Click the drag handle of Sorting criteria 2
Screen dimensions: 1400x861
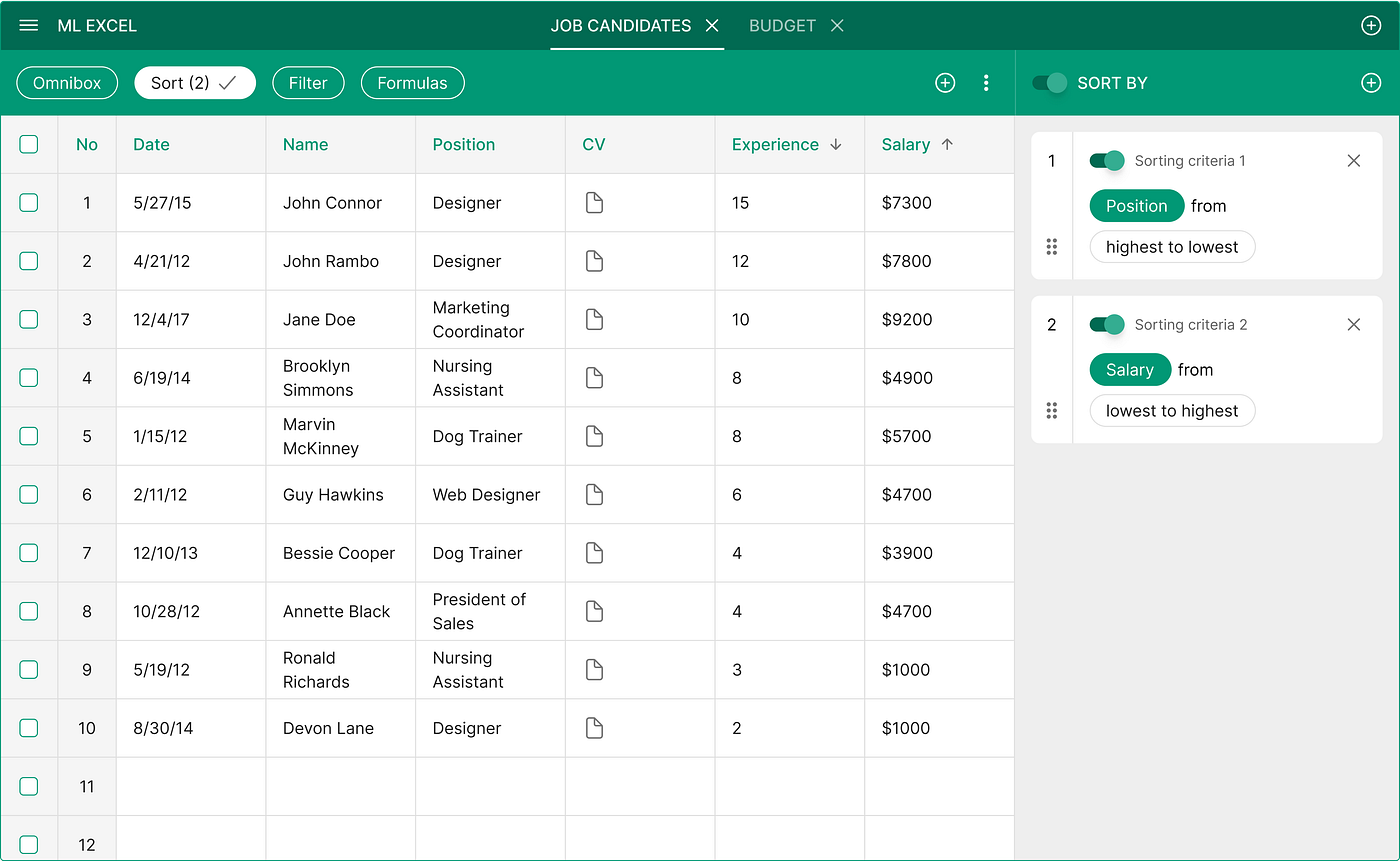click(1051, 410)
